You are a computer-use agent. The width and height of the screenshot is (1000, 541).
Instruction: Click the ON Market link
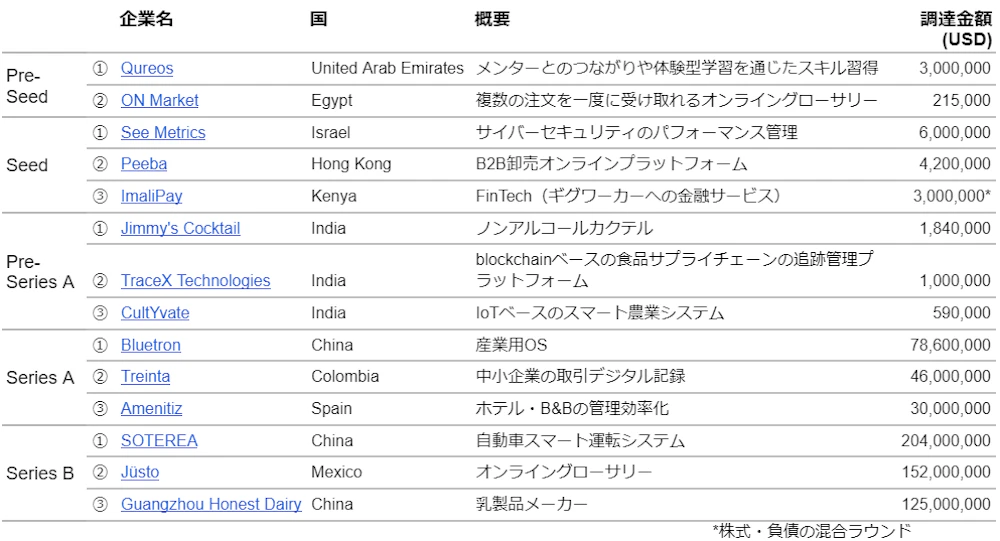(160, 101)
